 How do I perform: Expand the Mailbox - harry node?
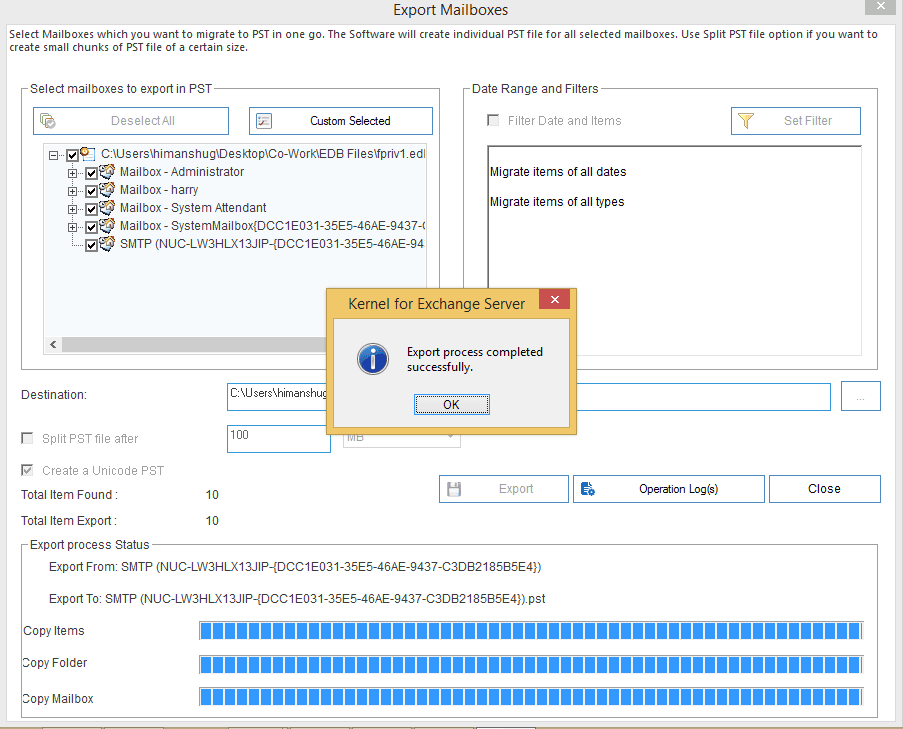coord(72,191)
